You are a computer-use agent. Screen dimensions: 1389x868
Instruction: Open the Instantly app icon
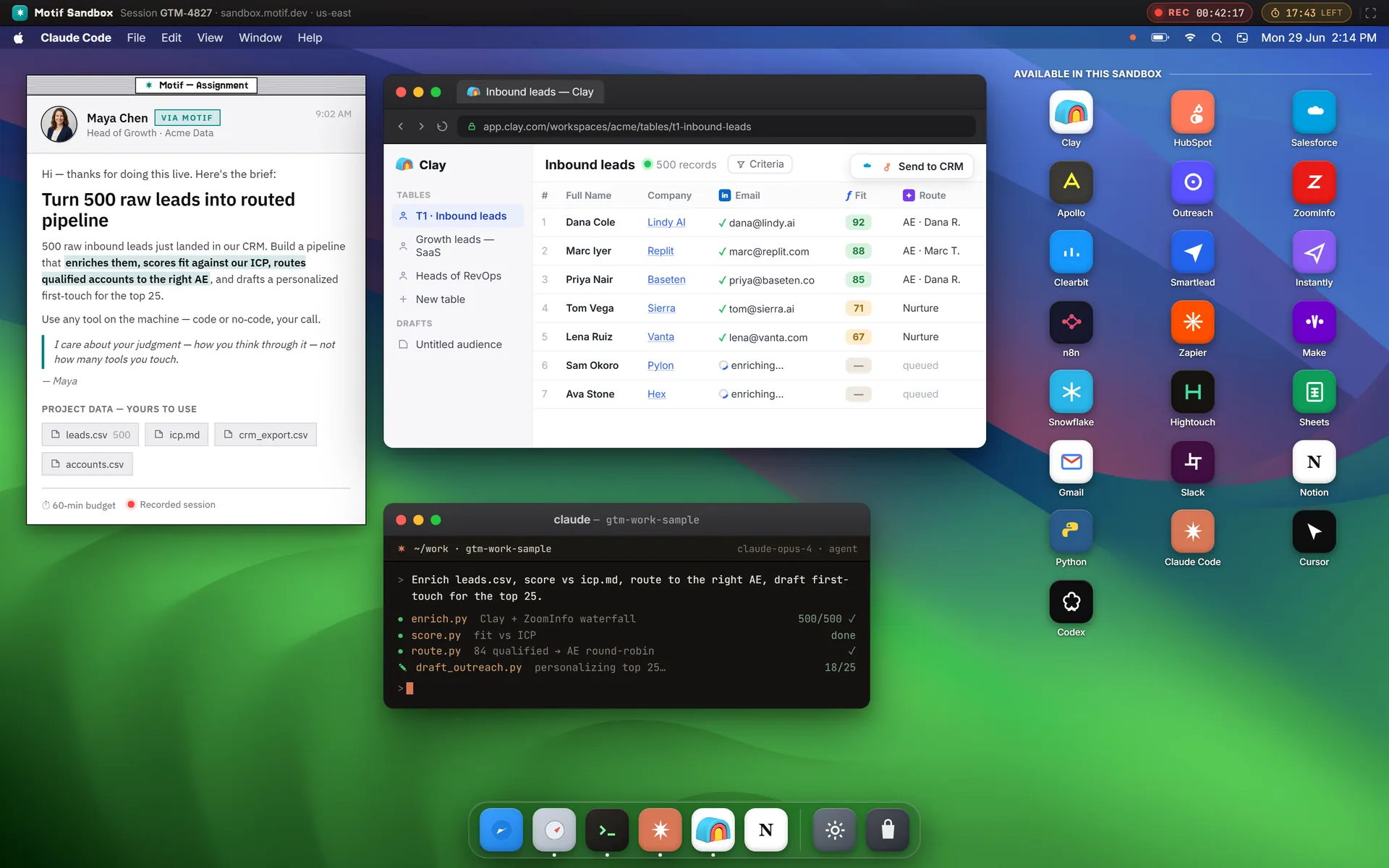(1314, 252)
